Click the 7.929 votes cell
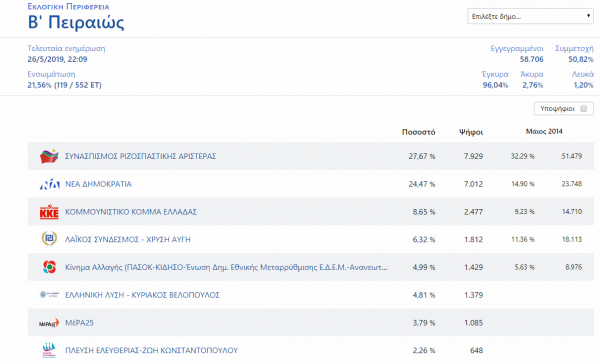Image resolution: width=600 pixels, height=364 pixels. click(x=473, y=156)
